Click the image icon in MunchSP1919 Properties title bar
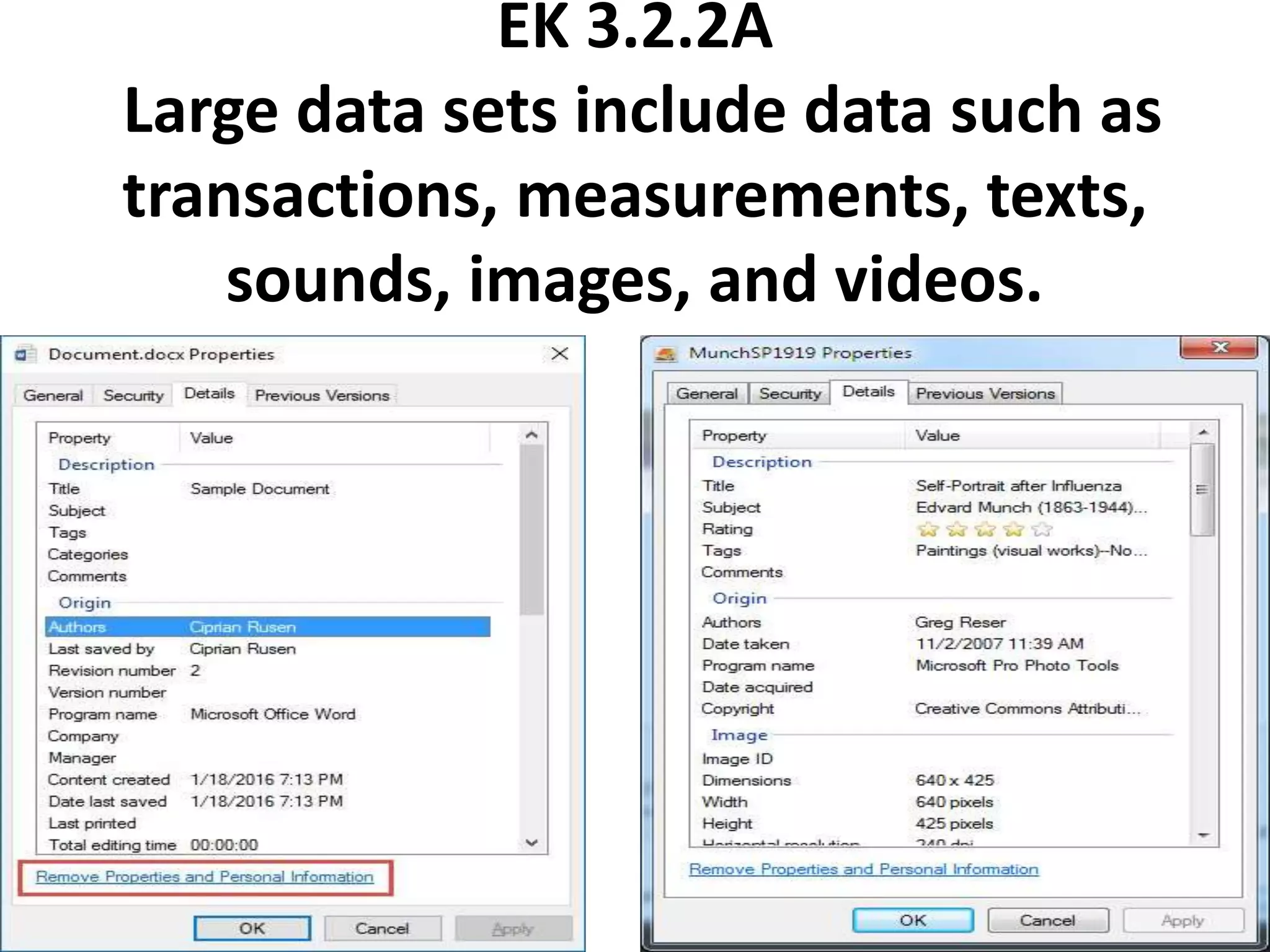The image size is (1270, 952). coord(665,354)
